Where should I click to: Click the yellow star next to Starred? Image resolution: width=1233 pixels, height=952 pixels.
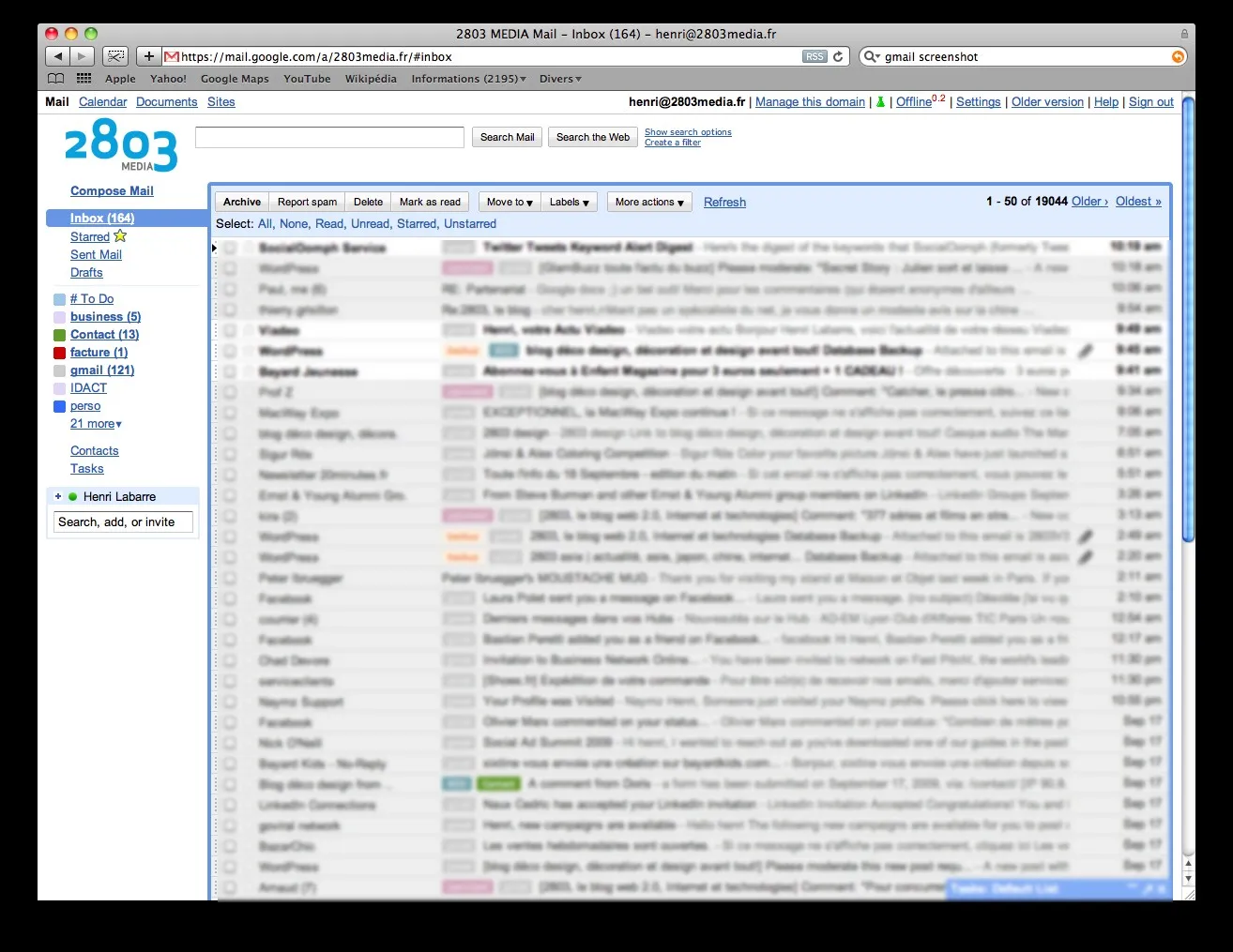click(120, 236)
